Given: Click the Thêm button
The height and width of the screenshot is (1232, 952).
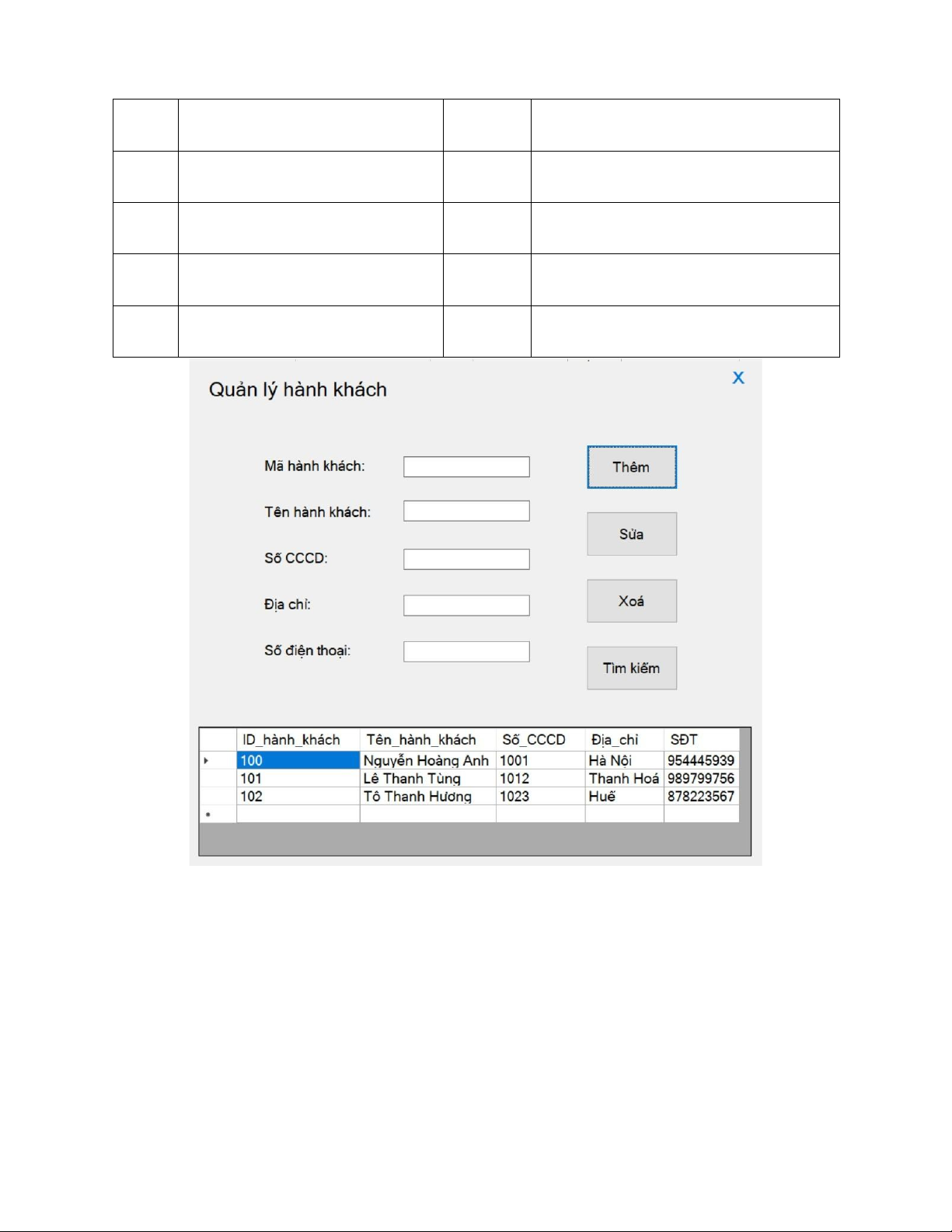Looking at the screenshot, I should pyautogui.click(x=631, y=467).
